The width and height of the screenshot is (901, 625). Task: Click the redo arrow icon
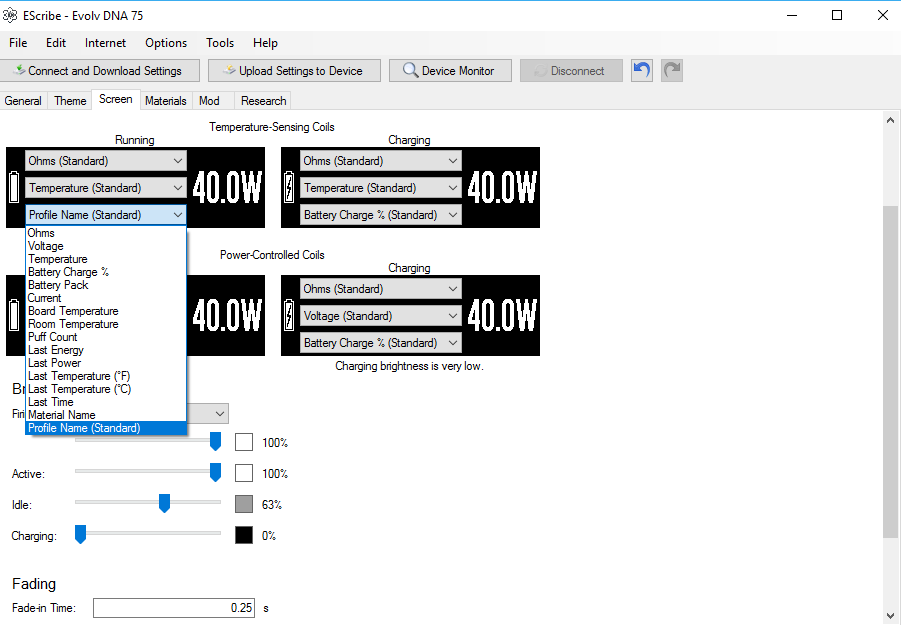pos(672,70)
